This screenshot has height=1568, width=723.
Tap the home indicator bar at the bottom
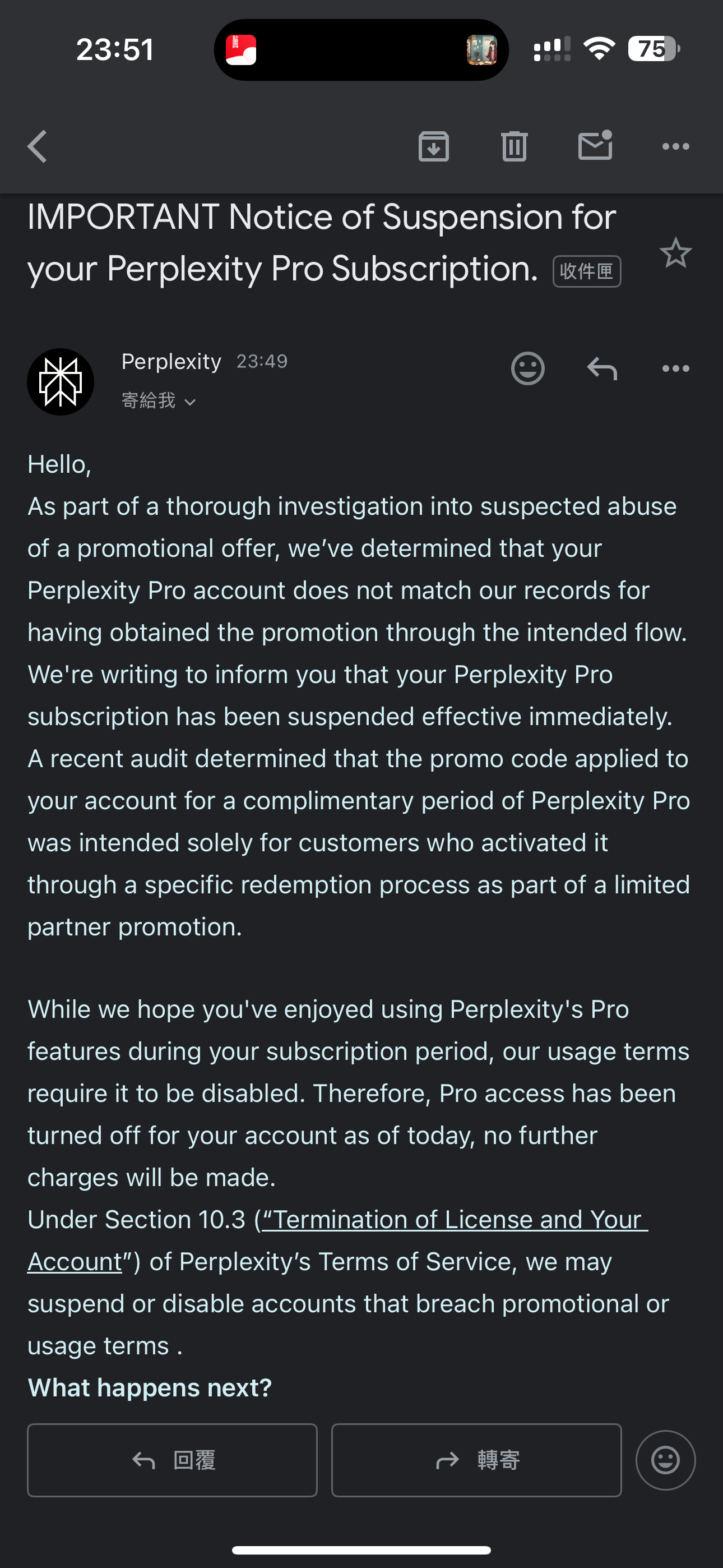click(x=361, y=1549)
